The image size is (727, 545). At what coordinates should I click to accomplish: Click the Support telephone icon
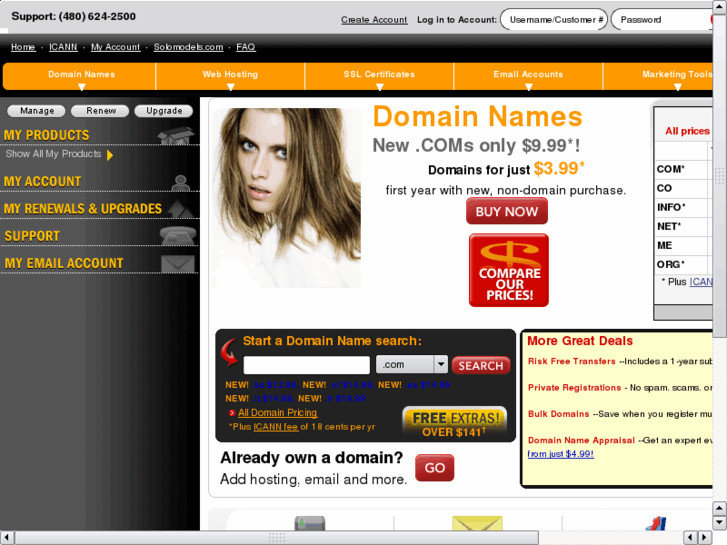coord(178,236)
